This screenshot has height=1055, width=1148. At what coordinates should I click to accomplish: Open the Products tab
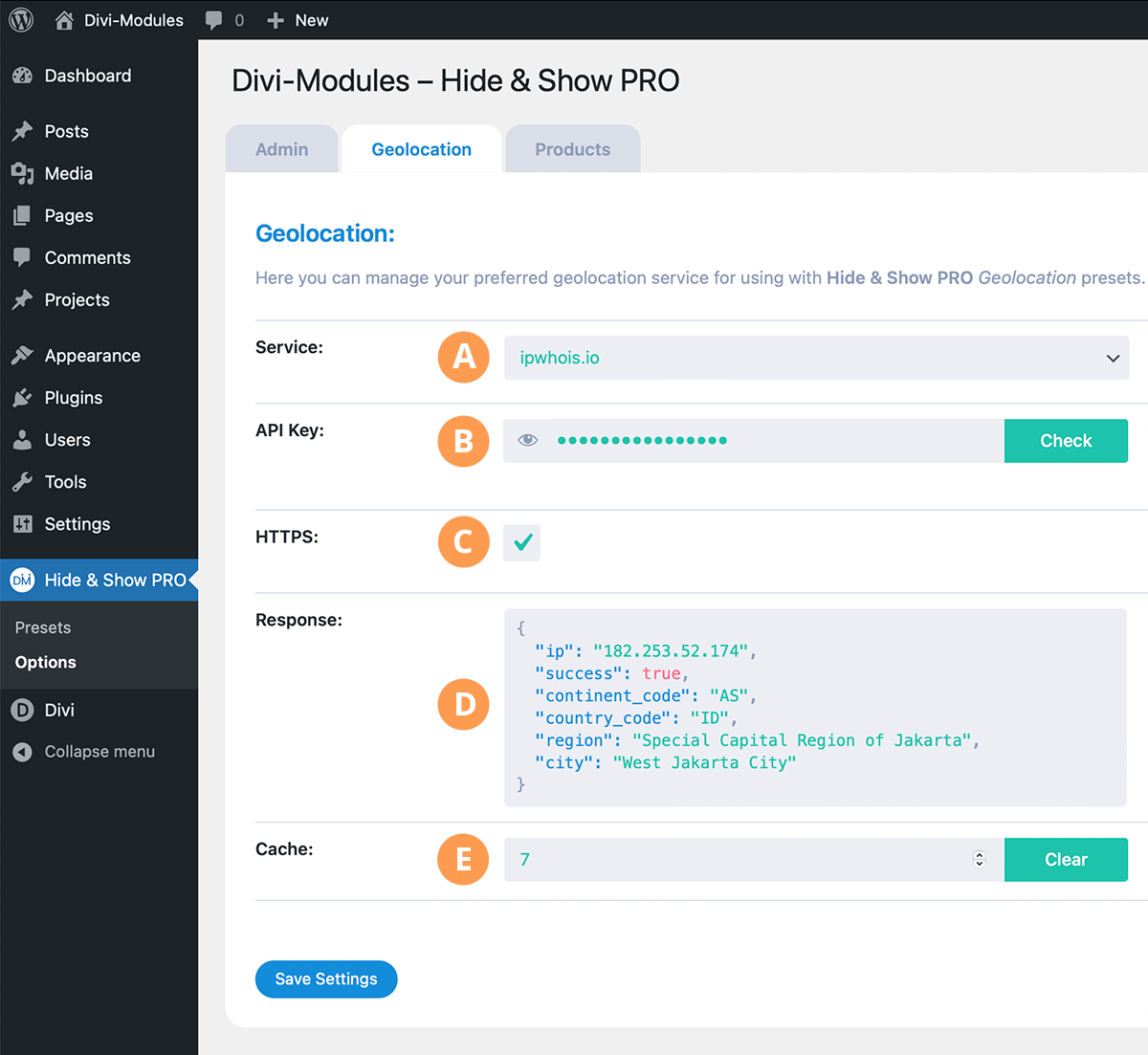572,149
